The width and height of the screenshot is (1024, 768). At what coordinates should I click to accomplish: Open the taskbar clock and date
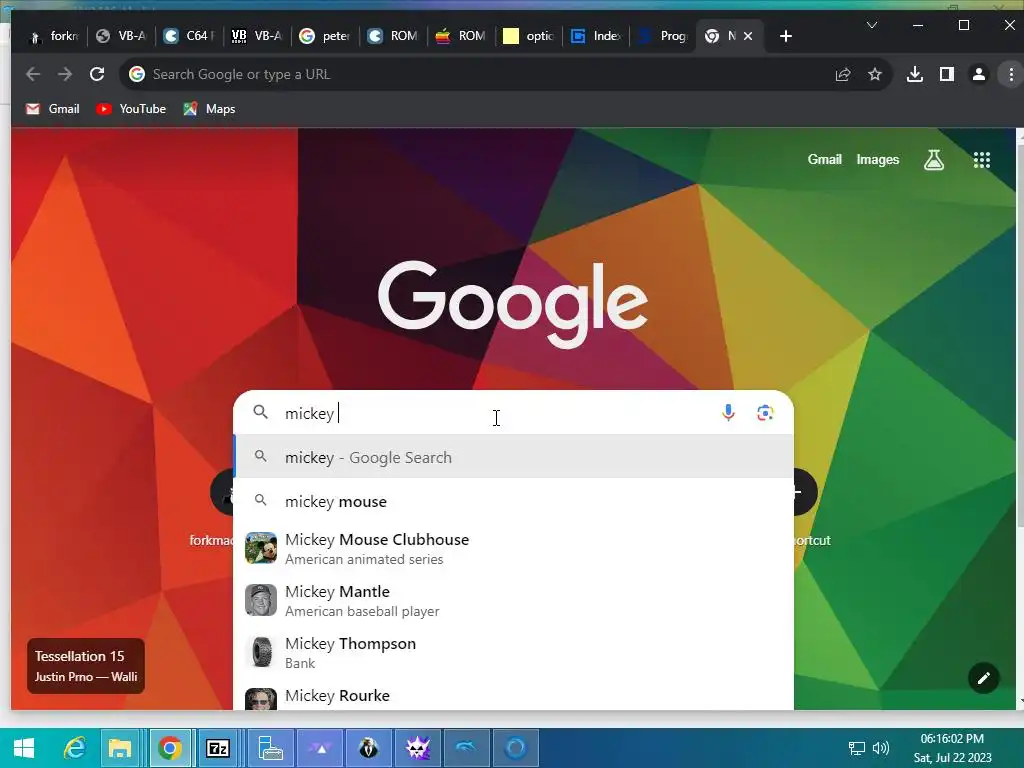click(952, 748)
